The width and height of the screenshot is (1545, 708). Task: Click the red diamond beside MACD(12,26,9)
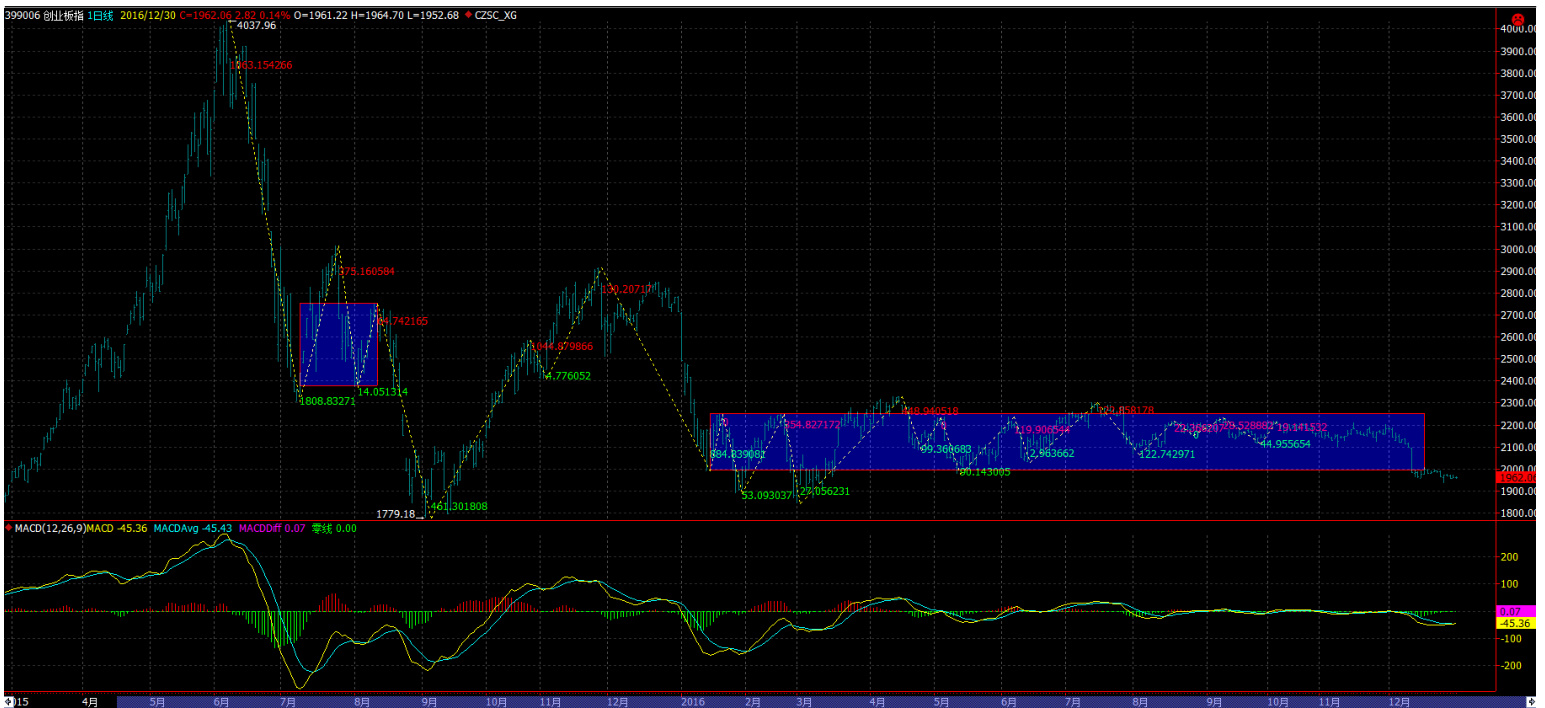[9, 527]
